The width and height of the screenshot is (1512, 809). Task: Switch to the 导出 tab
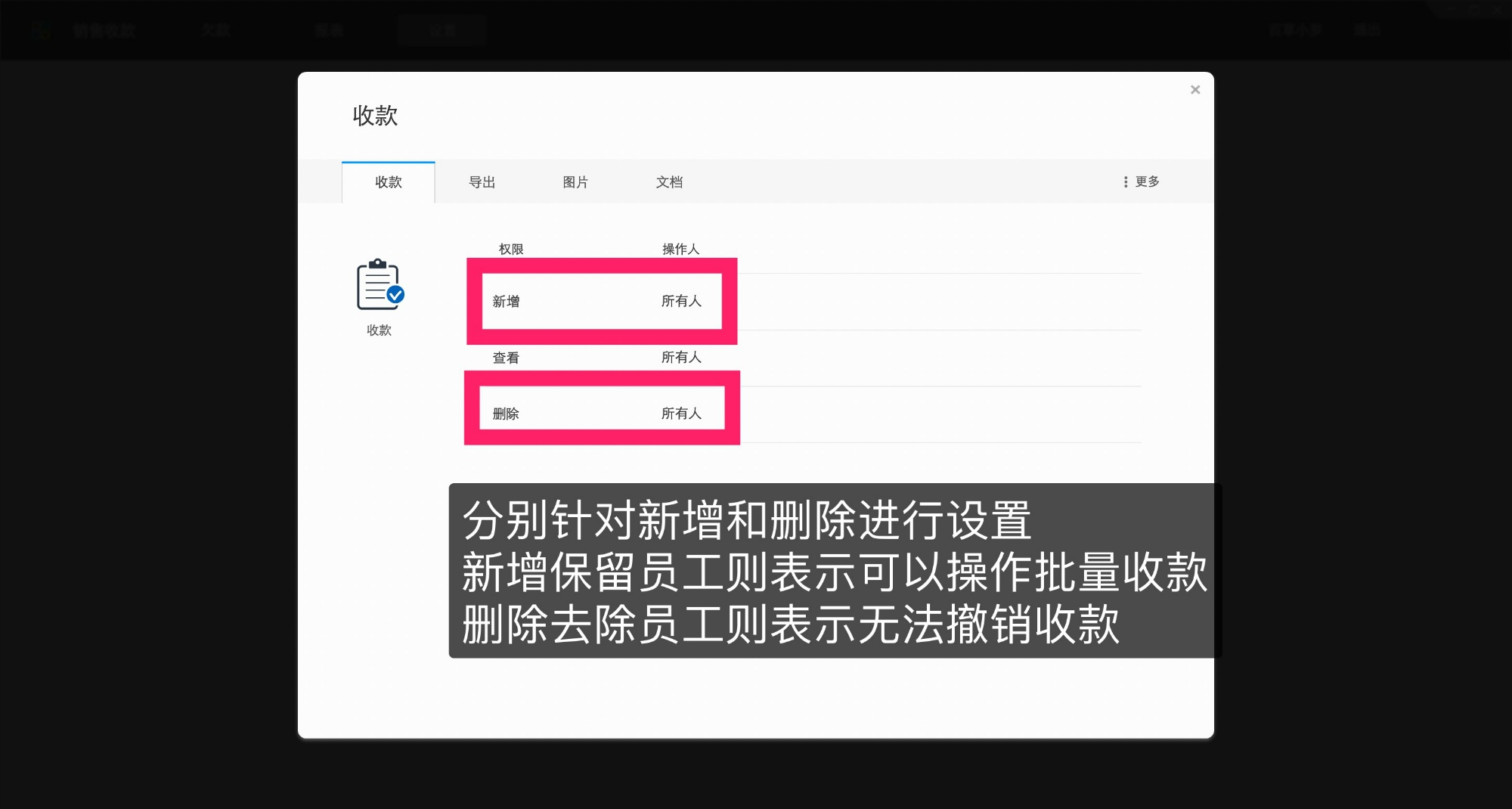coord(482,181)
